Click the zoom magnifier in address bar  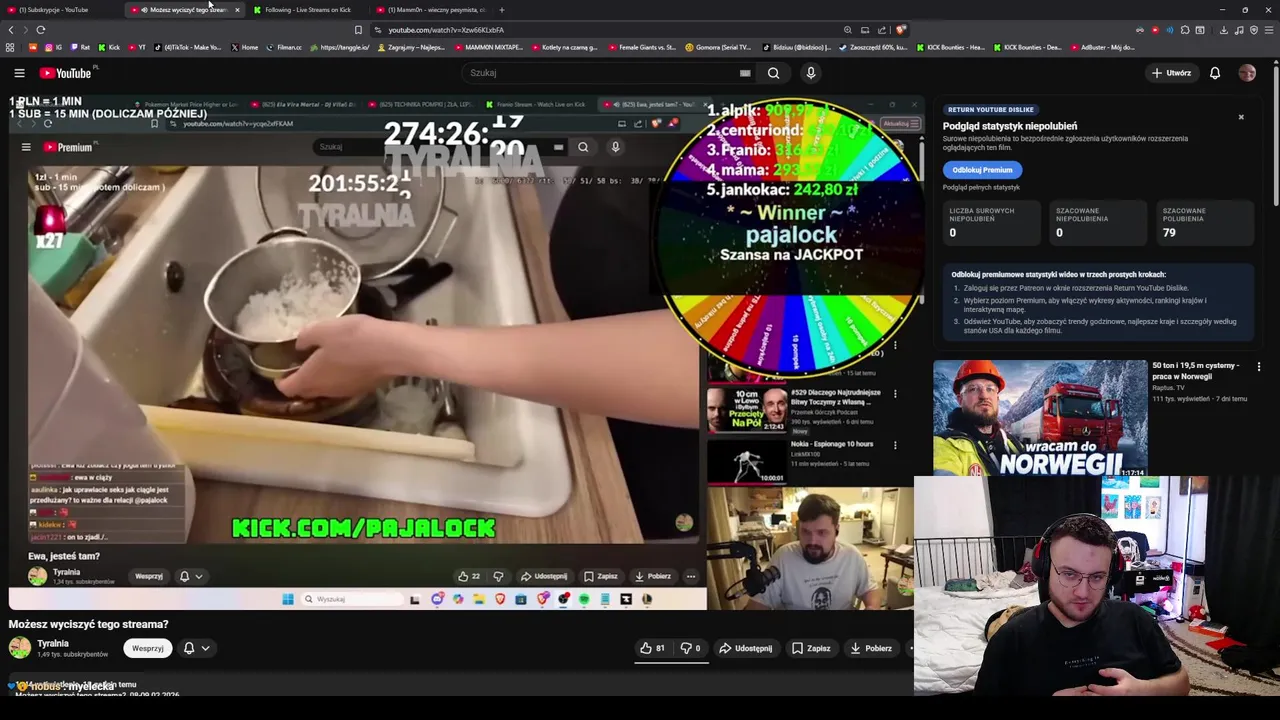(847, 30)
